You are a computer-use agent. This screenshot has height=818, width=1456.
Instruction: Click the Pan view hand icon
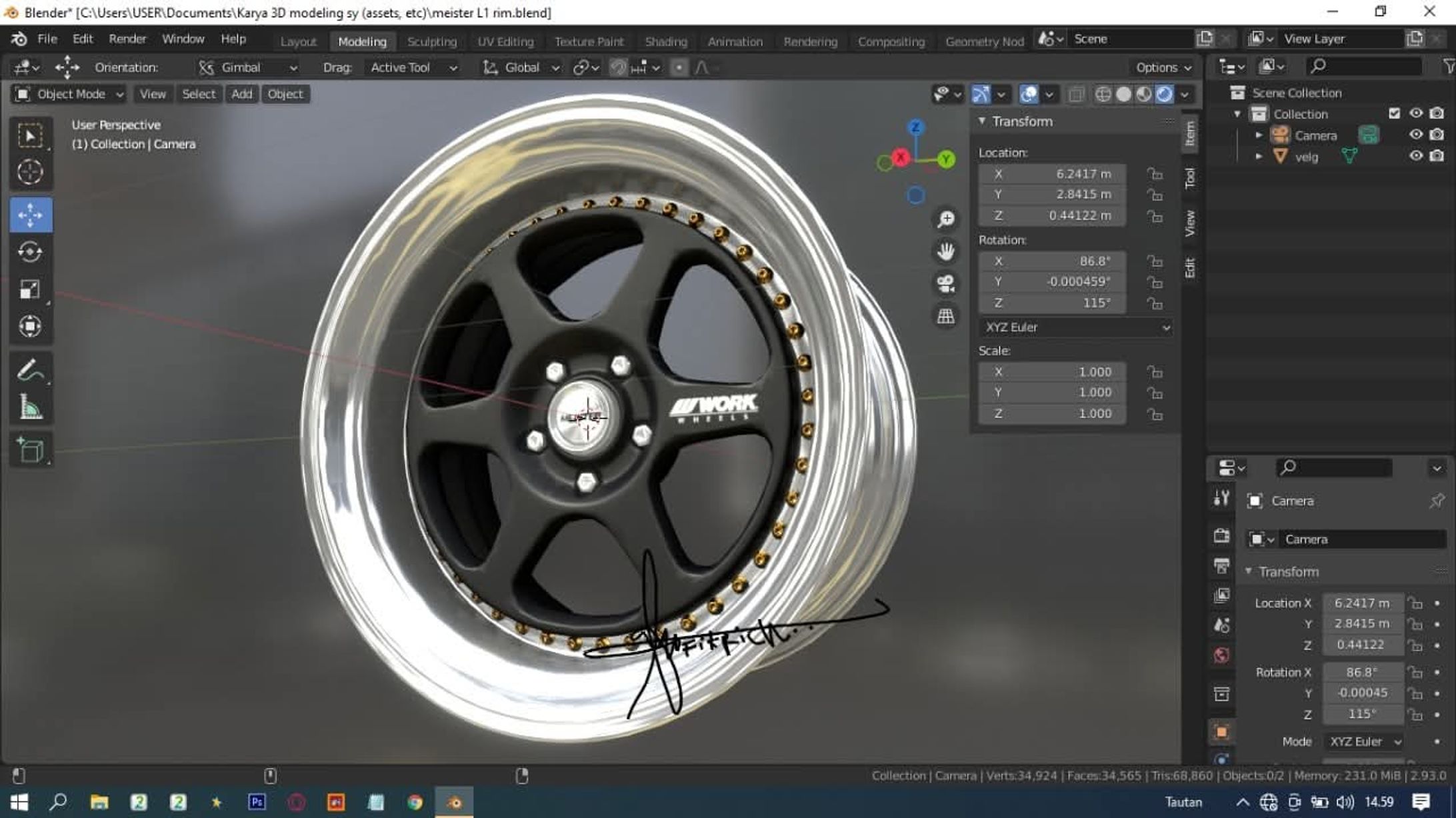pos(945,251)
